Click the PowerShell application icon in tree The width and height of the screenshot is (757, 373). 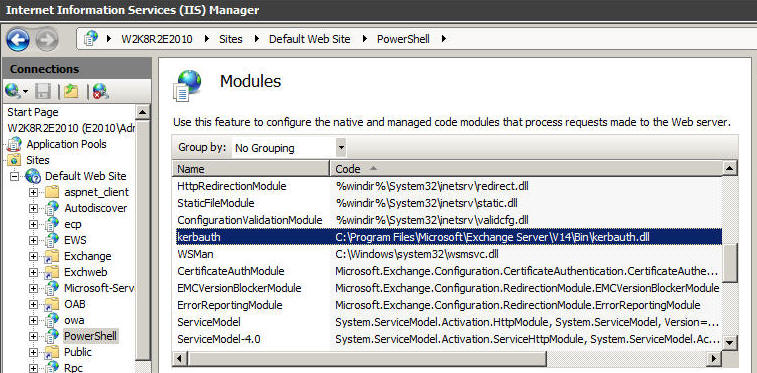[x=52, y=336]
